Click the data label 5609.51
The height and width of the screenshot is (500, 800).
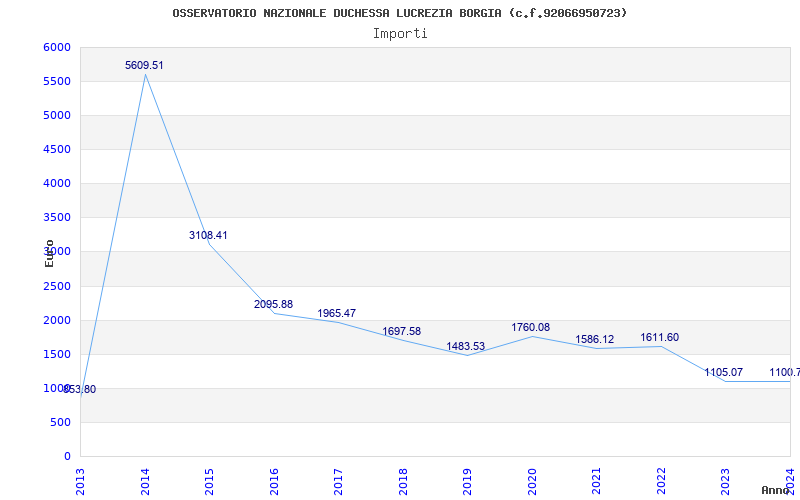(144, 65)
